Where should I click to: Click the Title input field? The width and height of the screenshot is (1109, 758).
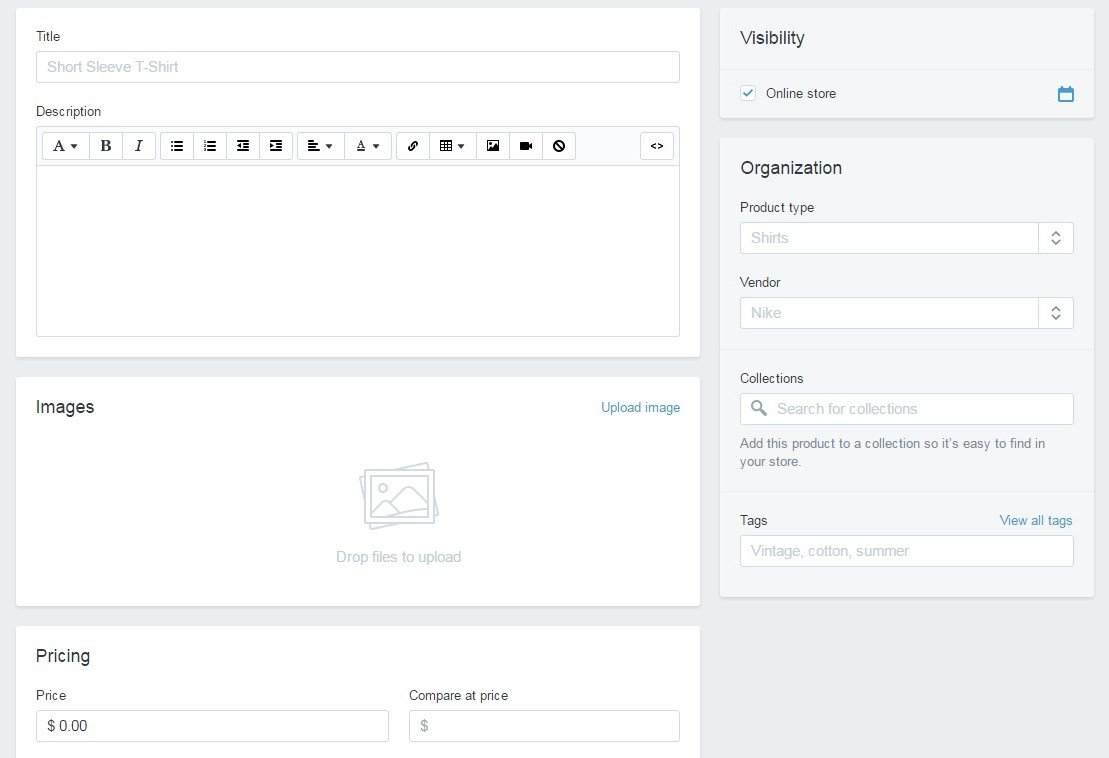[358, 67]
